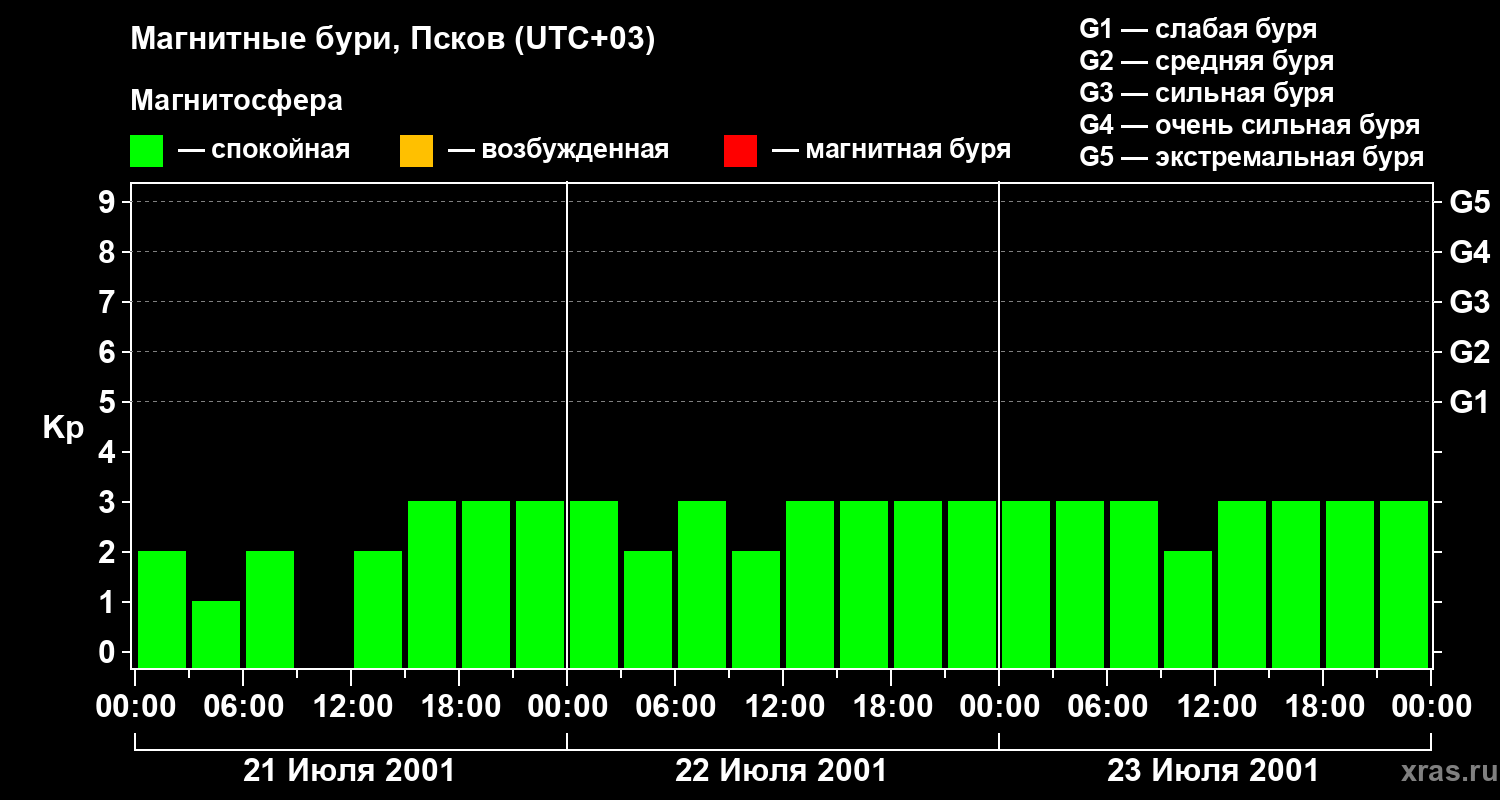Image resolution: width=1500 pixels, height=800 pixels.
Task: Click the 18:00 tick label under 22 July
Action: pos(893,707)
